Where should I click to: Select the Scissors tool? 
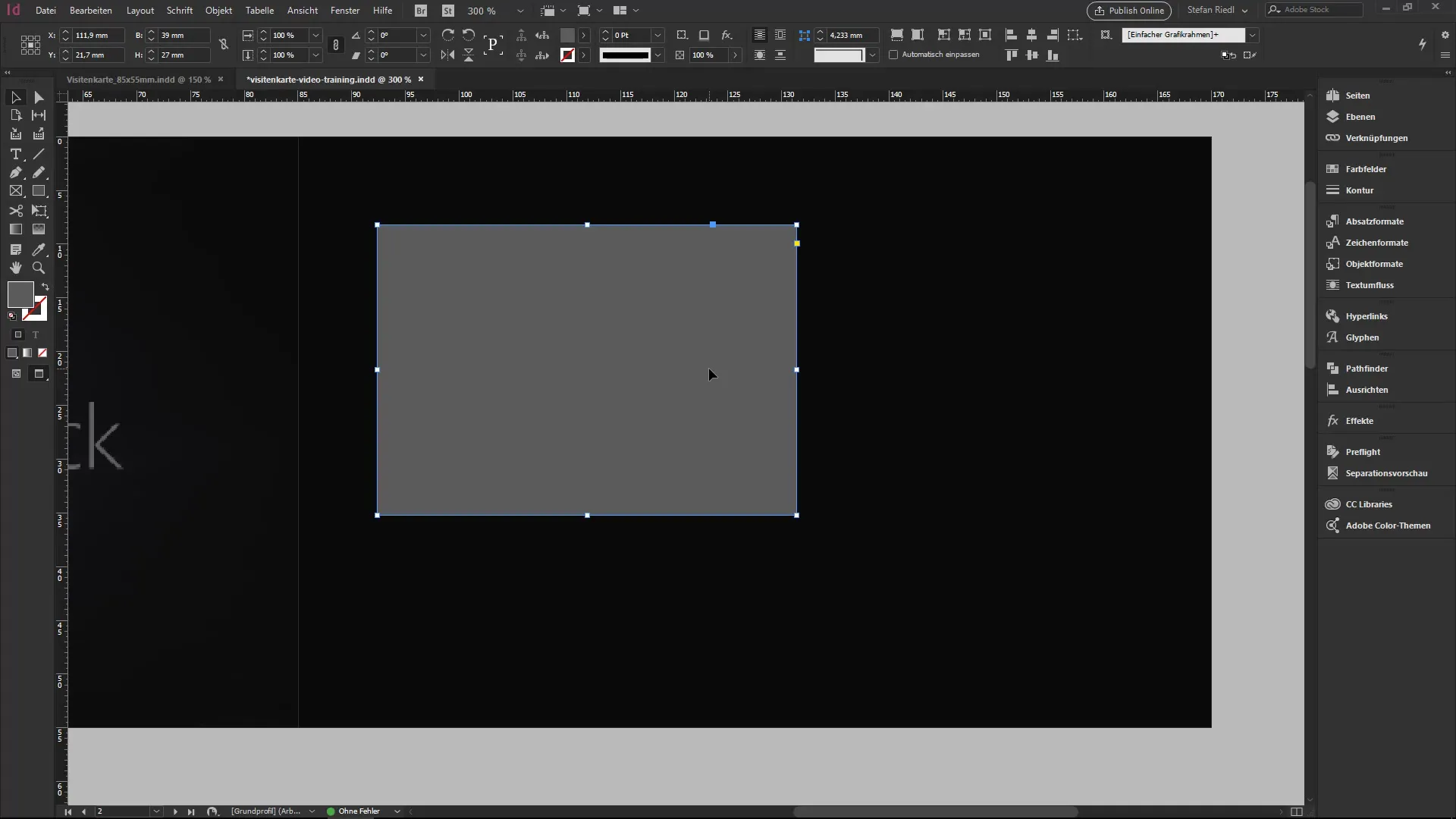point(16,211)
